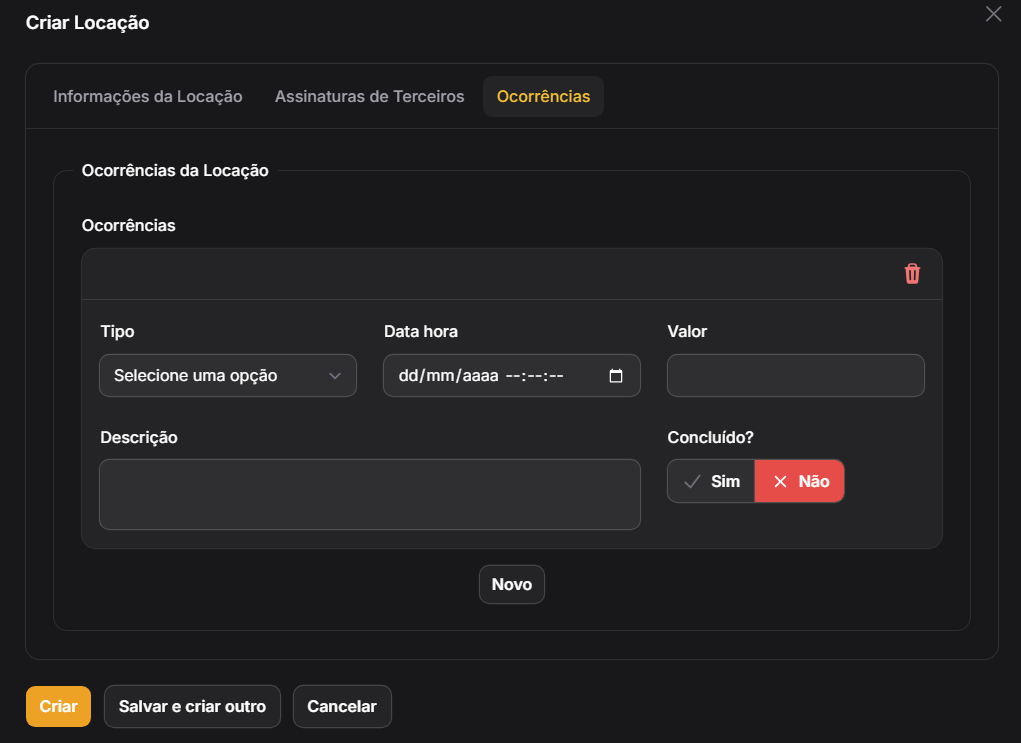Switch to Assinaturas de Terceiros tab
Viewport: 1021px width, 743px height.
[x=369, y=96]
